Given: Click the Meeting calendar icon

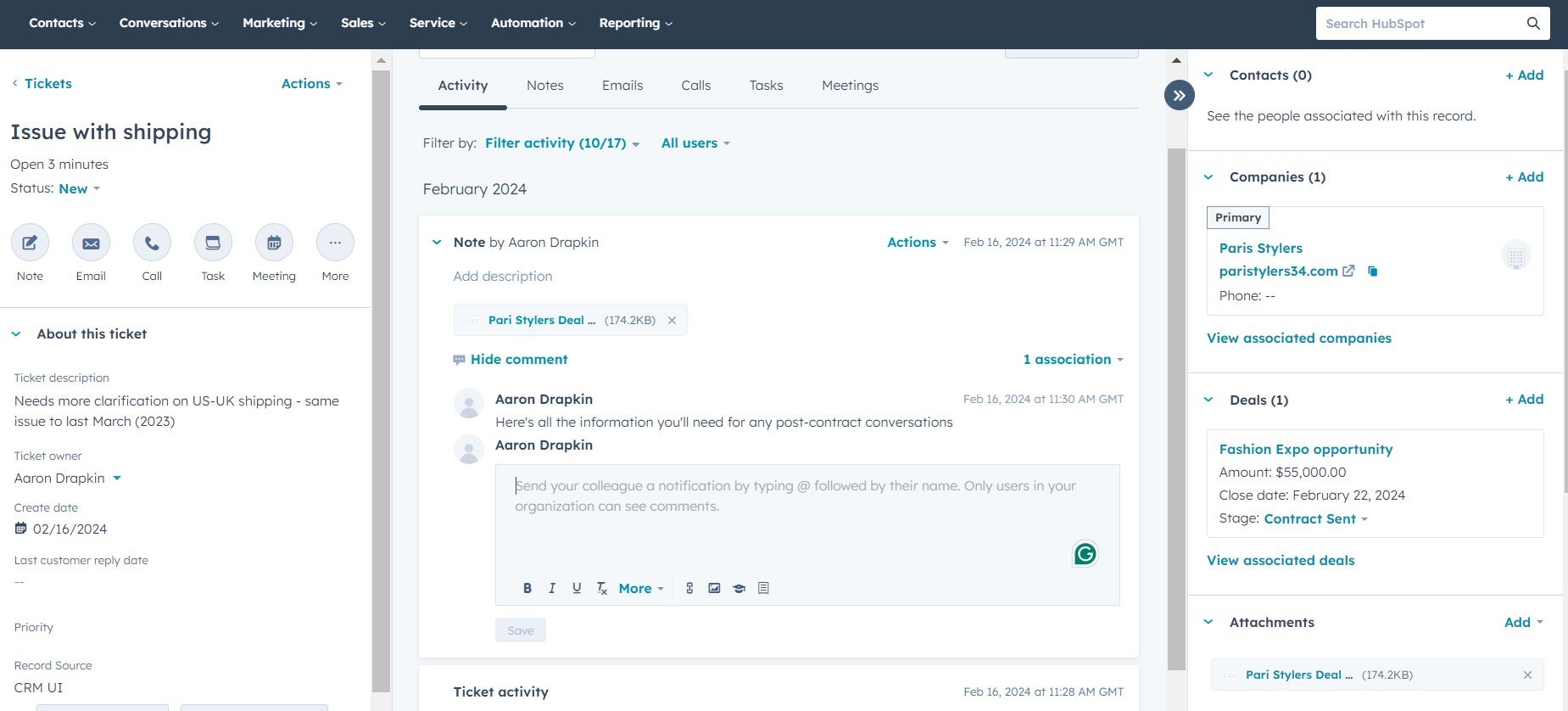Looking at the screenshot, I should [274, 243].
